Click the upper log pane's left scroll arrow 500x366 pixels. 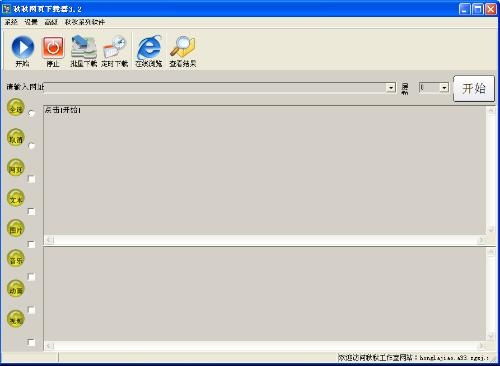49,240
